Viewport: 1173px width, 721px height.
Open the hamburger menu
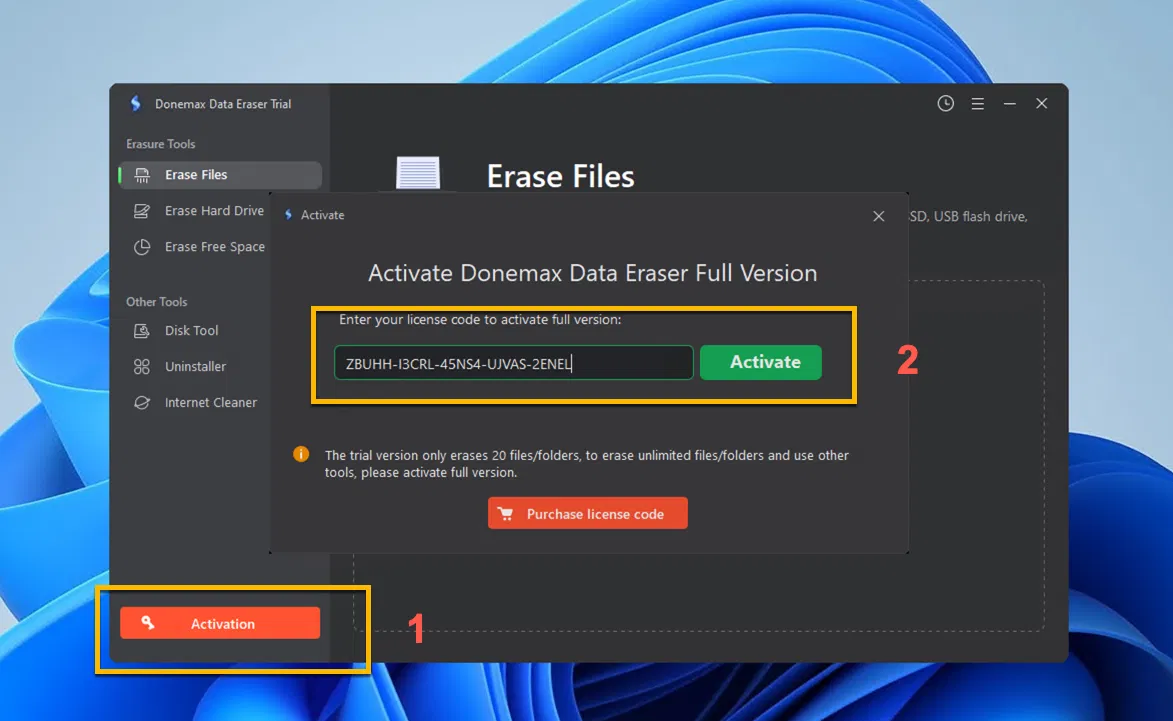[977, 103]
